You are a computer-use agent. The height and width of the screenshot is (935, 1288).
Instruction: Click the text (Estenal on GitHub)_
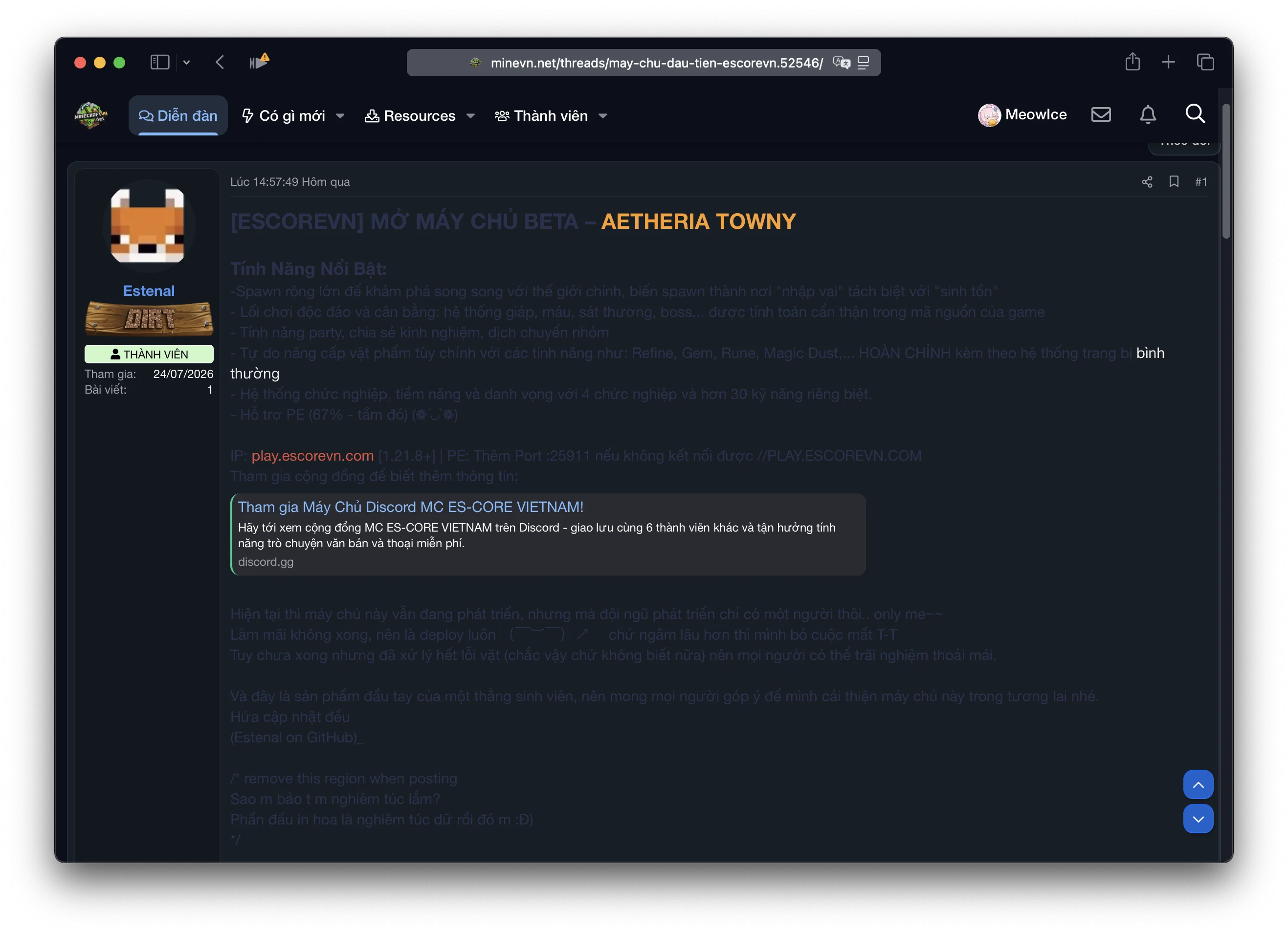coord(297,737)
